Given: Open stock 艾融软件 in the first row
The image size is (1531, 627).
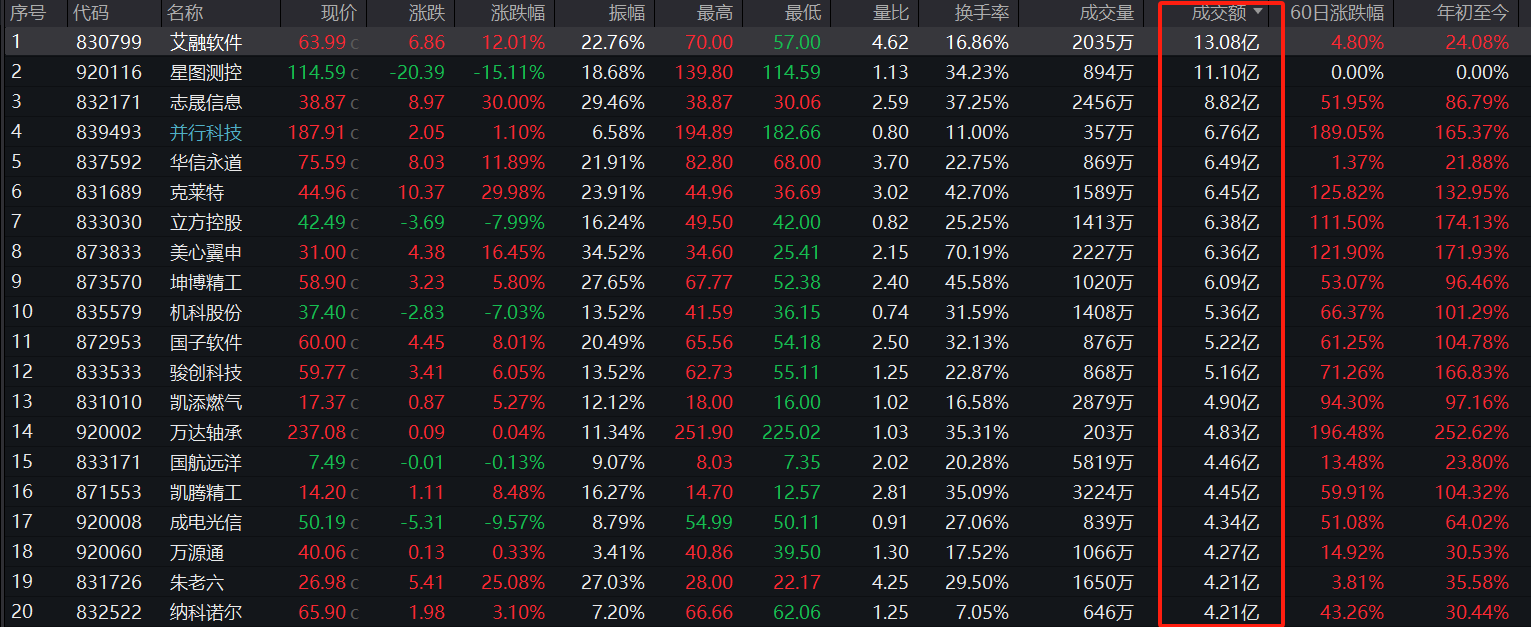Looking at the screenshot, I should (x=205, y=43).
